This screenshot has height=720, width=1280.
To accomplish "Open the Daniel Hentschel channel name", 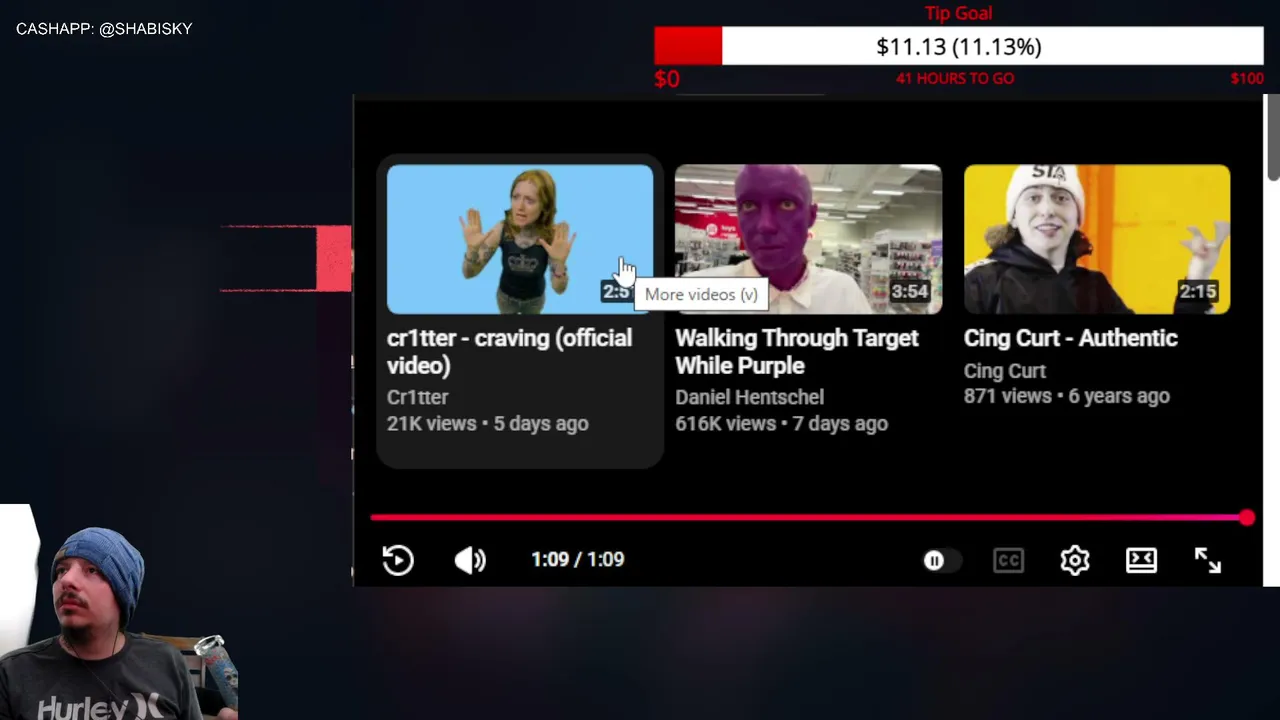I will pos(750,397).
